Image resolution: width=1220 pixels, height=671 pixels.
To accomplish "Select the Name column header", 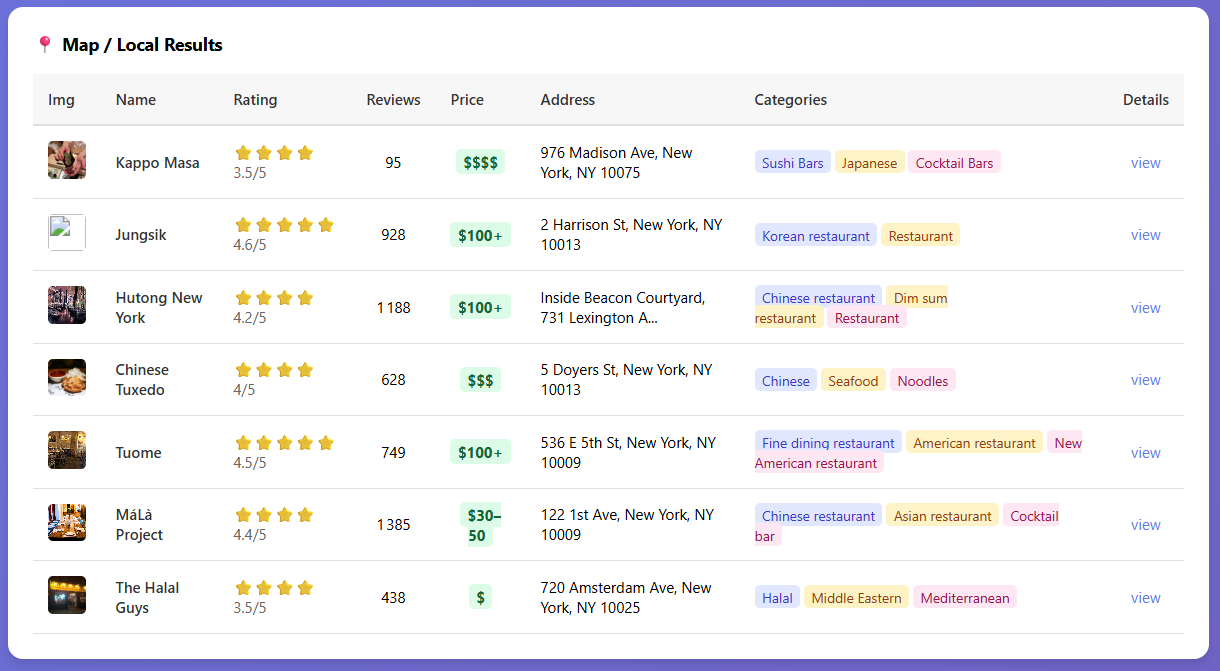I will coord(137,99).
